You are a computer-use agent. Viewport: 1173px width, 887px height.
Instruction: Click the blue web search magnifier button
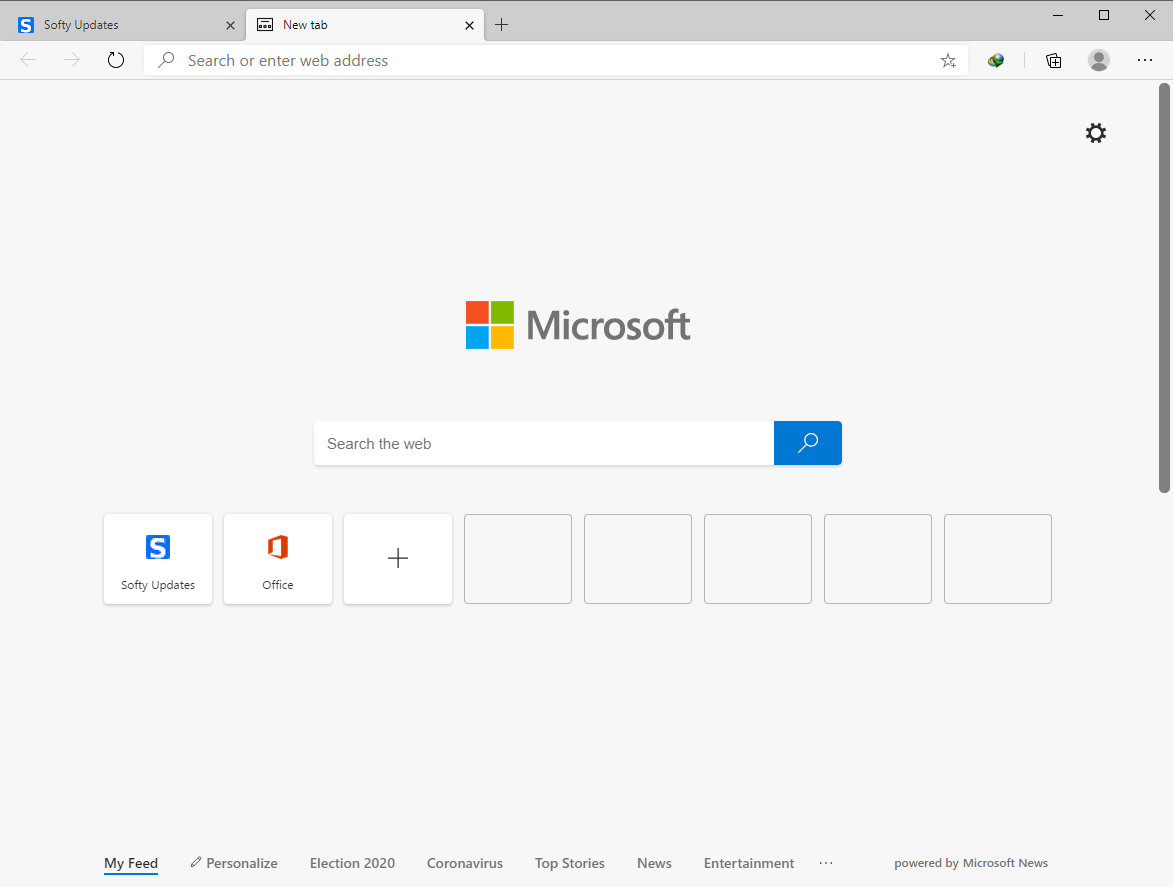pyautogui.click(x=807, y=443)
